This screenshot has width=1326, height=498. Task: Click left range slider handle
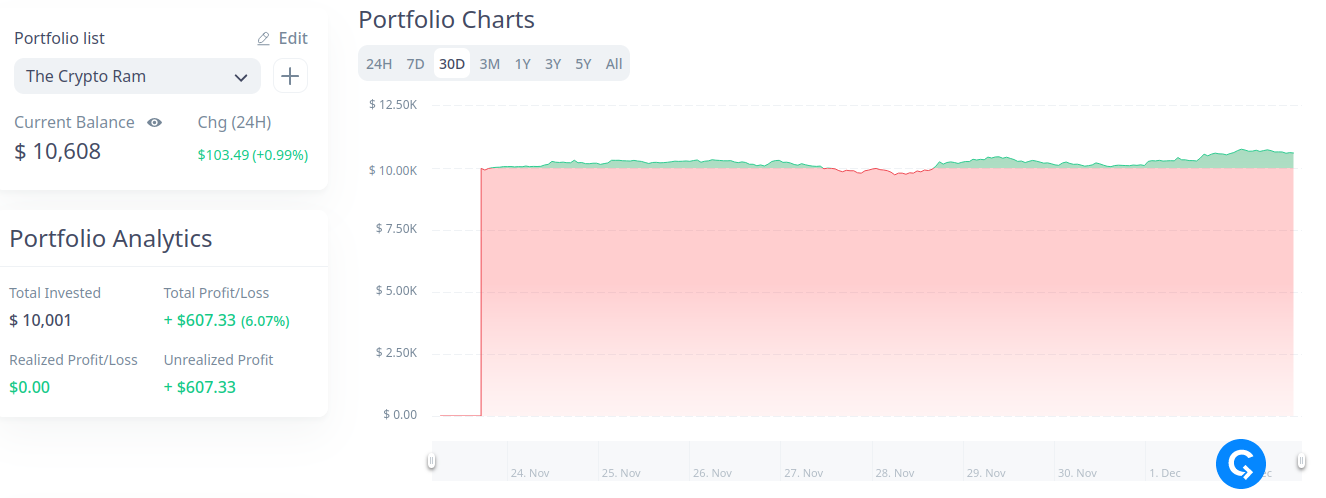click(x=431, y=461)
